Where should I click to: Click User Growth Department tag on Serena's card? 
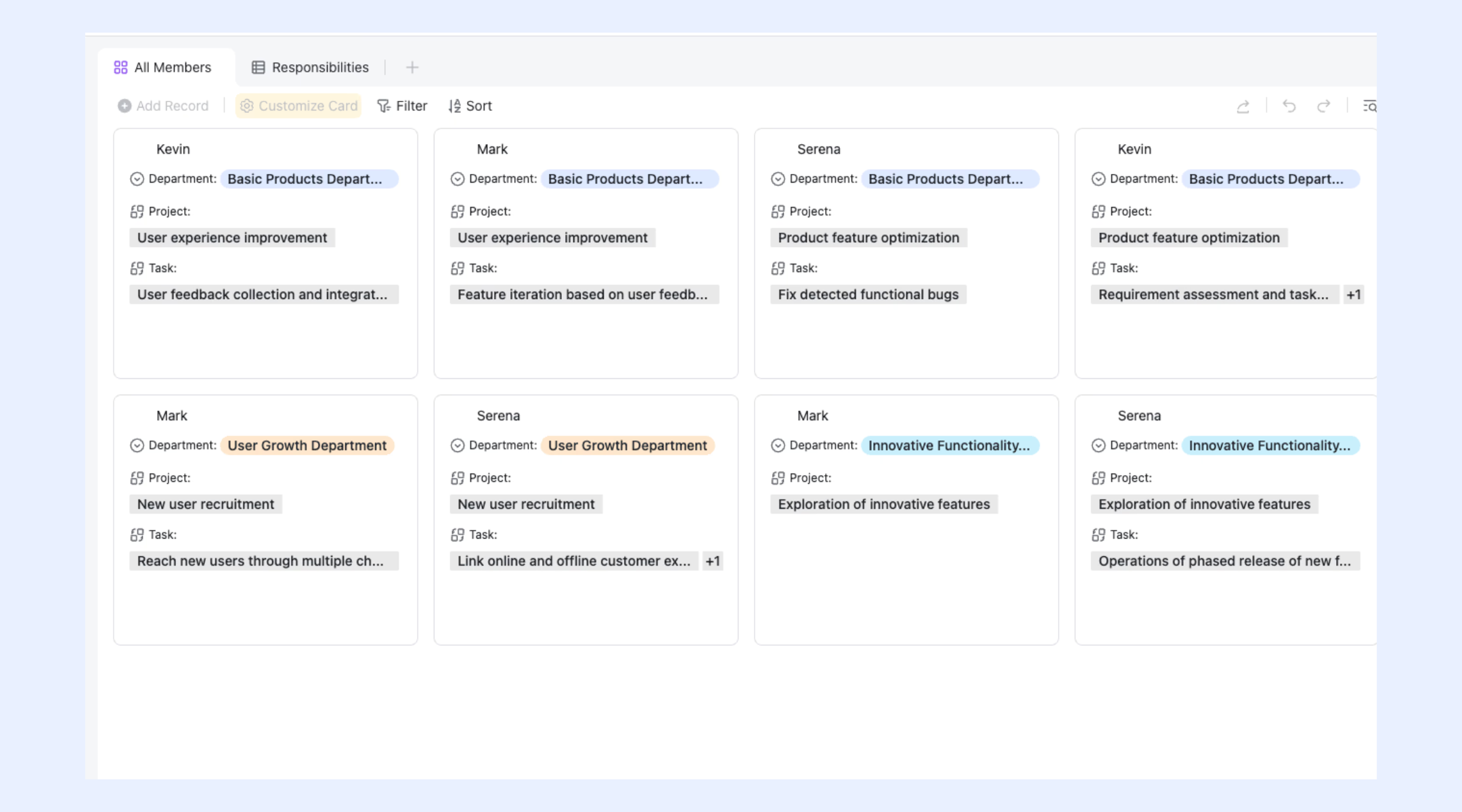[x=627, y=446]
